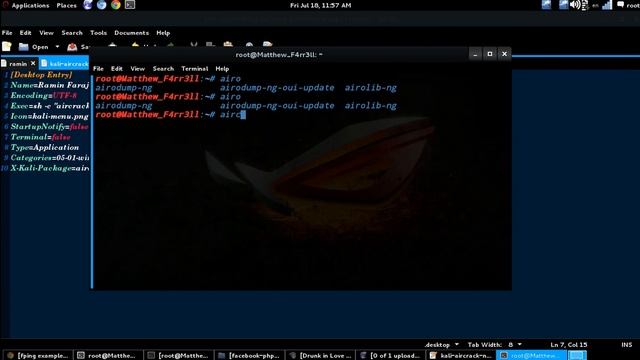The height and width of the screenshot is (360, 640).
Task: Switch to bracketed [root@Matthe... taskbar window
Action: pos(179,355)
